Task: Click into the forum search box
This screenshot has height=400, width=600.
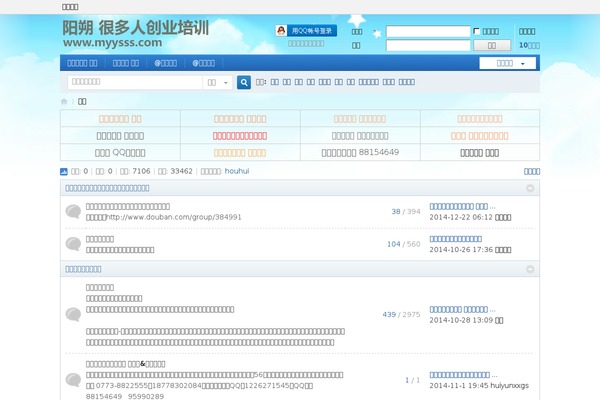Action: pyautogui.click(x=135, y=82)
